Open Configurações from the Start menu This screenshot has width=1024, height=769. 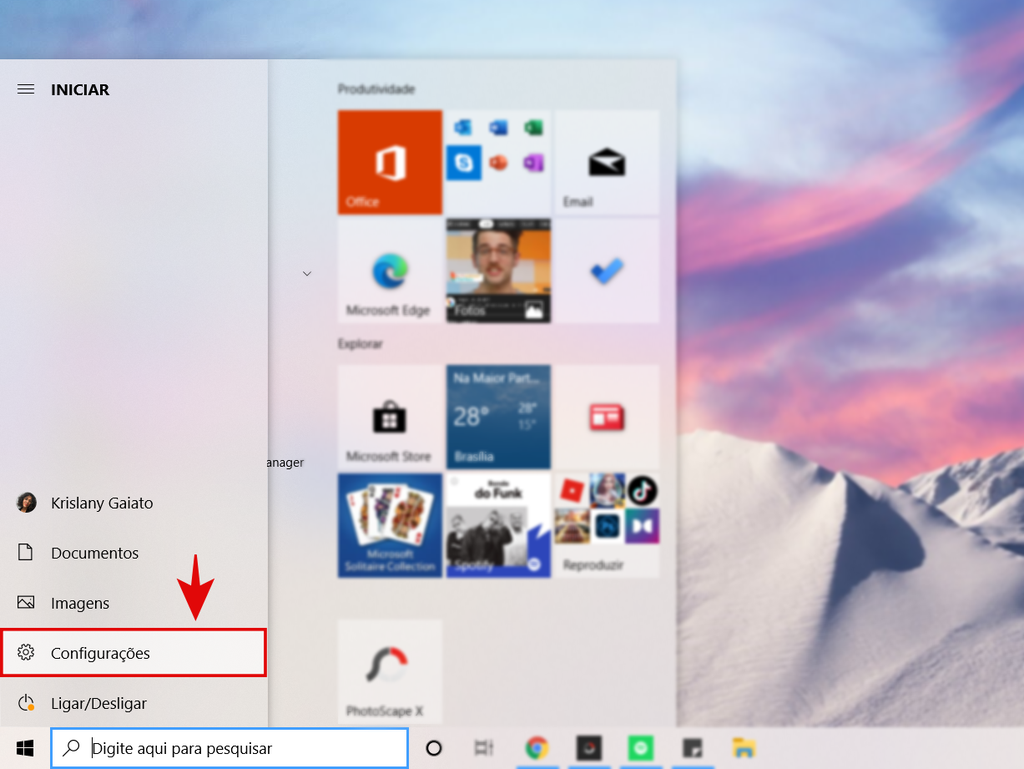[134, 653]
